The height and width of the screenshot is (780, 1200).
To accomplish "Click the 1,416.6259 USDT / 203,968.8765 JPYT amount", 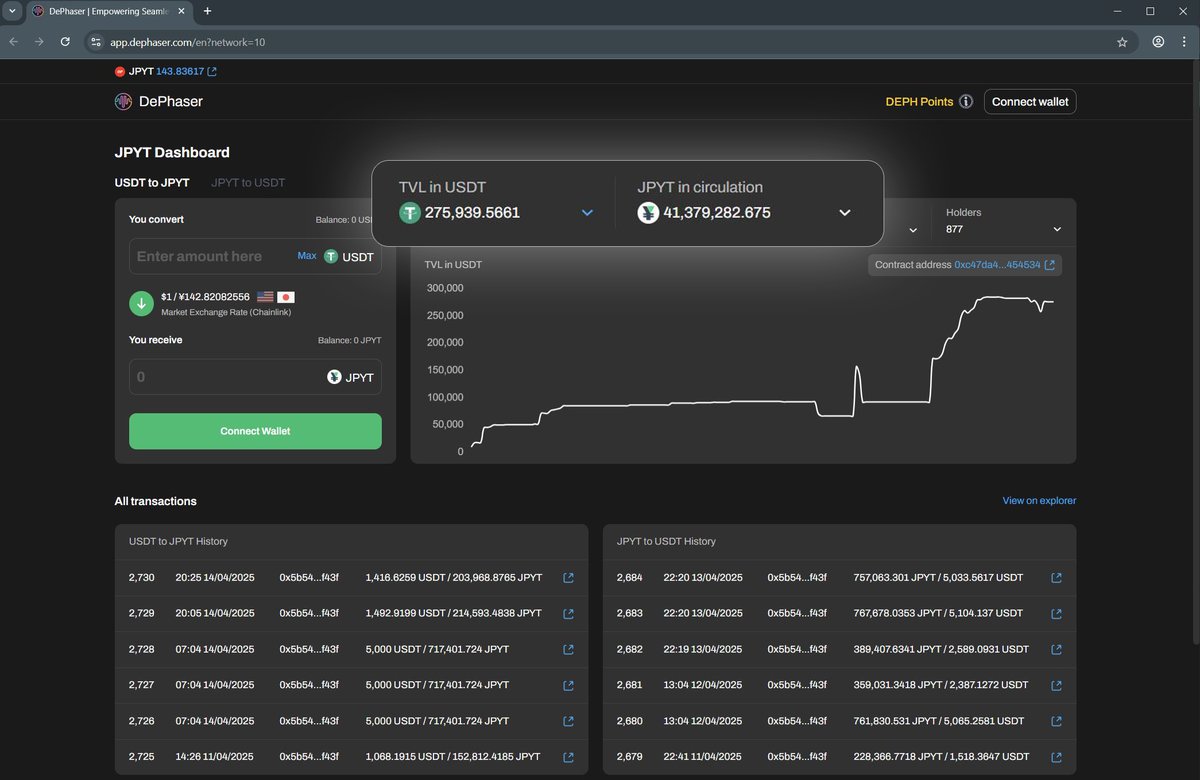I will [454, 578].
